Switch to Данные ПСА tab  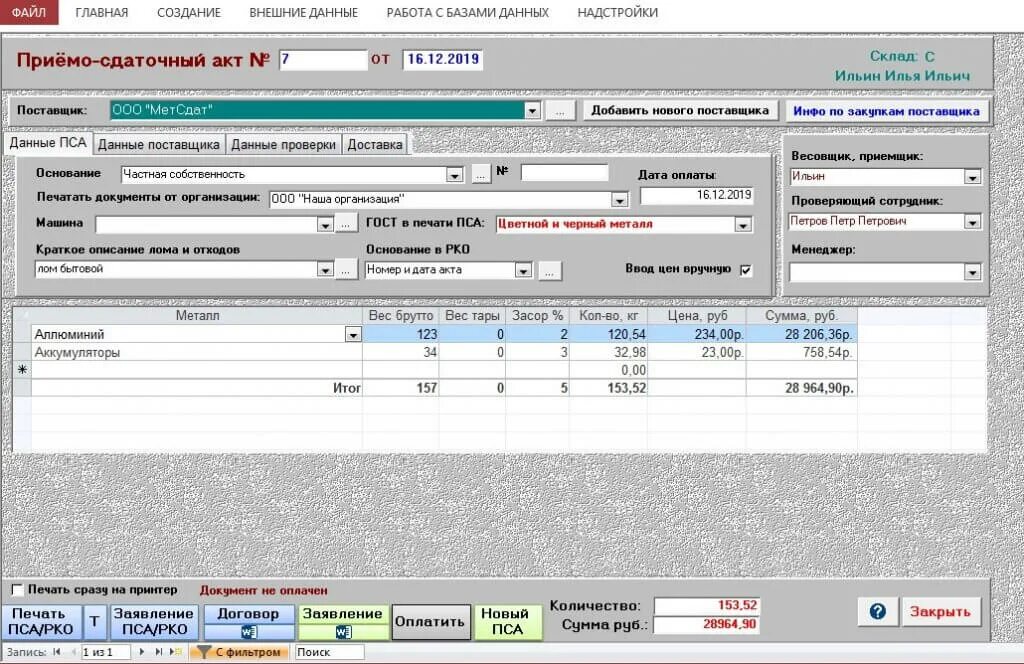(48, 143)
